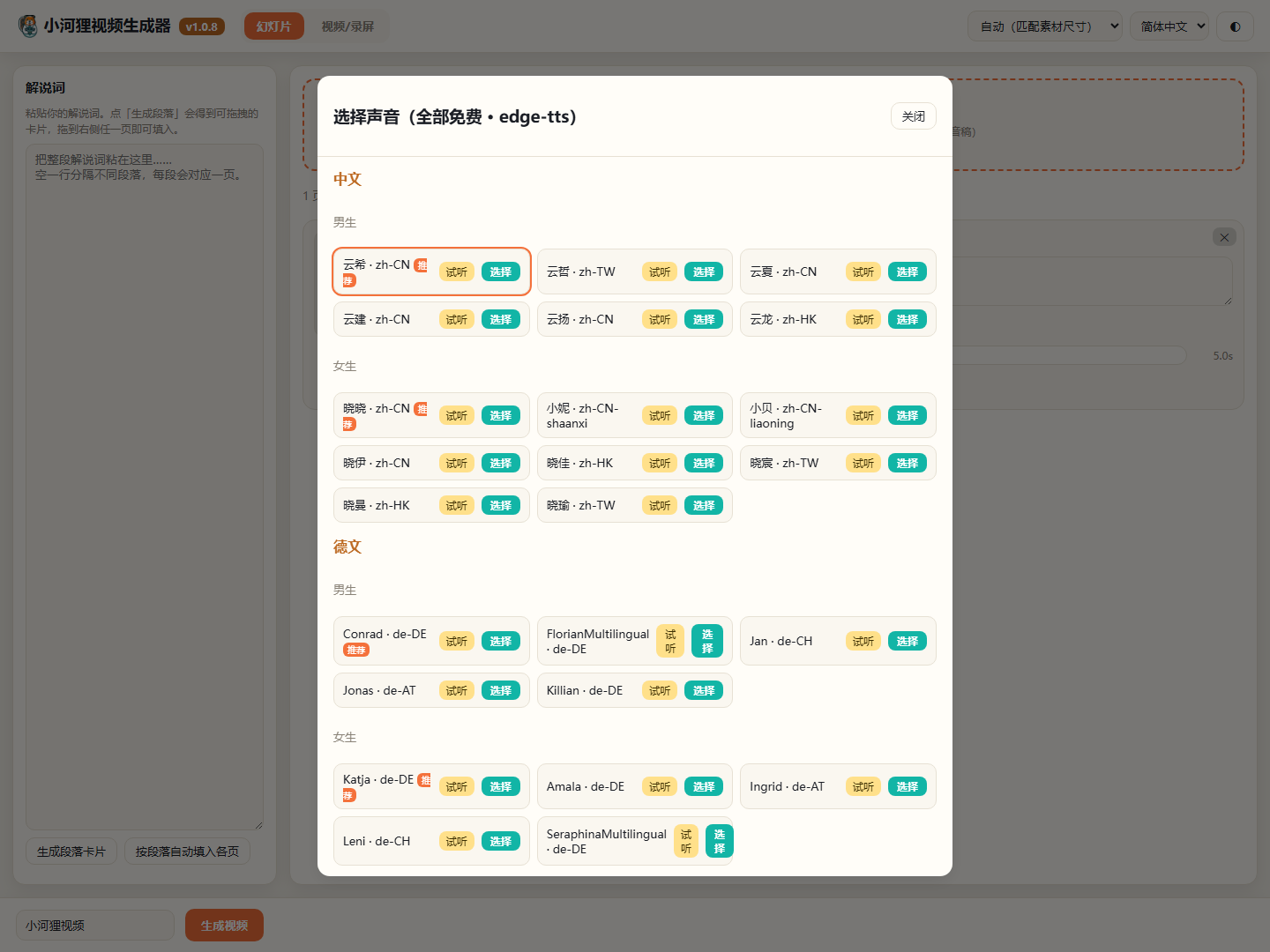Viewport: 1270px width, 952px height.
Task: Switch to the 幻灯片 tab
Action: click(273, 26)
